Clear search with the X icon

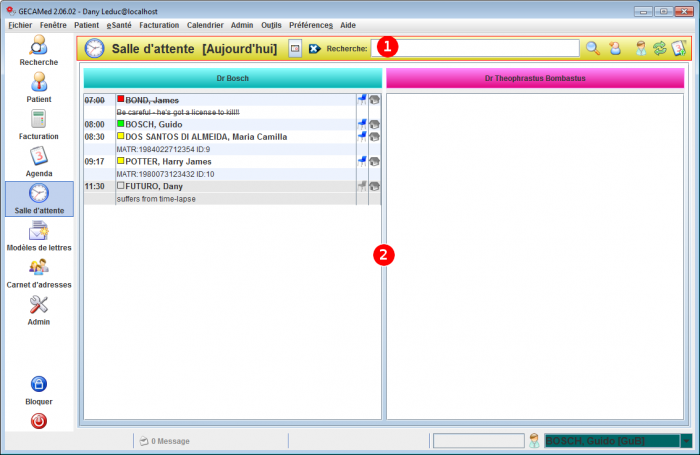tap(314, 48)
